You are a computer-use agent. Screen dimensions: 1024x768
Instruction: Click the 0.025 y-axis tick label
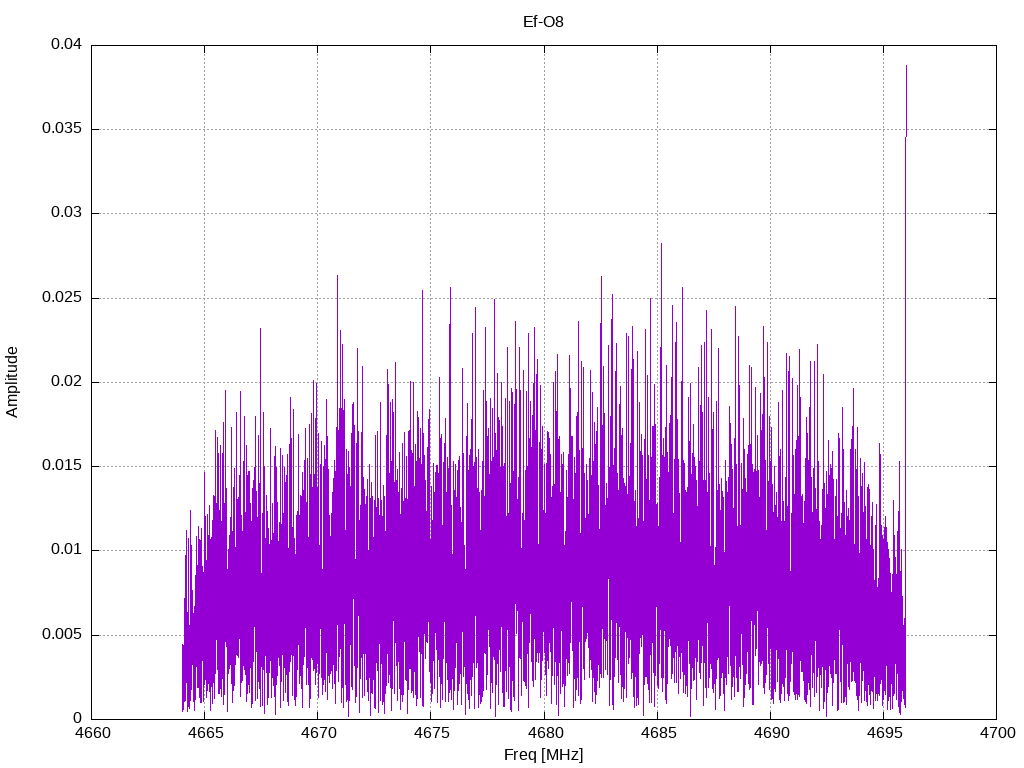tap(63, 297)
